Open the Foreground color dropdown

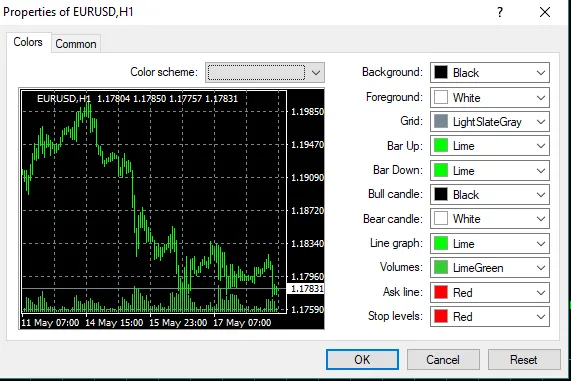click(x=489, y=97)
